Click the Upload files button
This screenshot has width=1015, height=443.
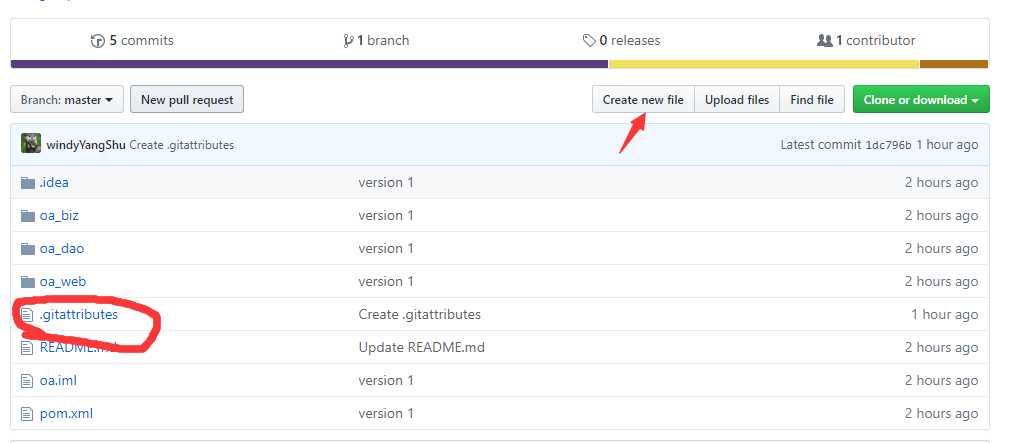coord(737,100)
